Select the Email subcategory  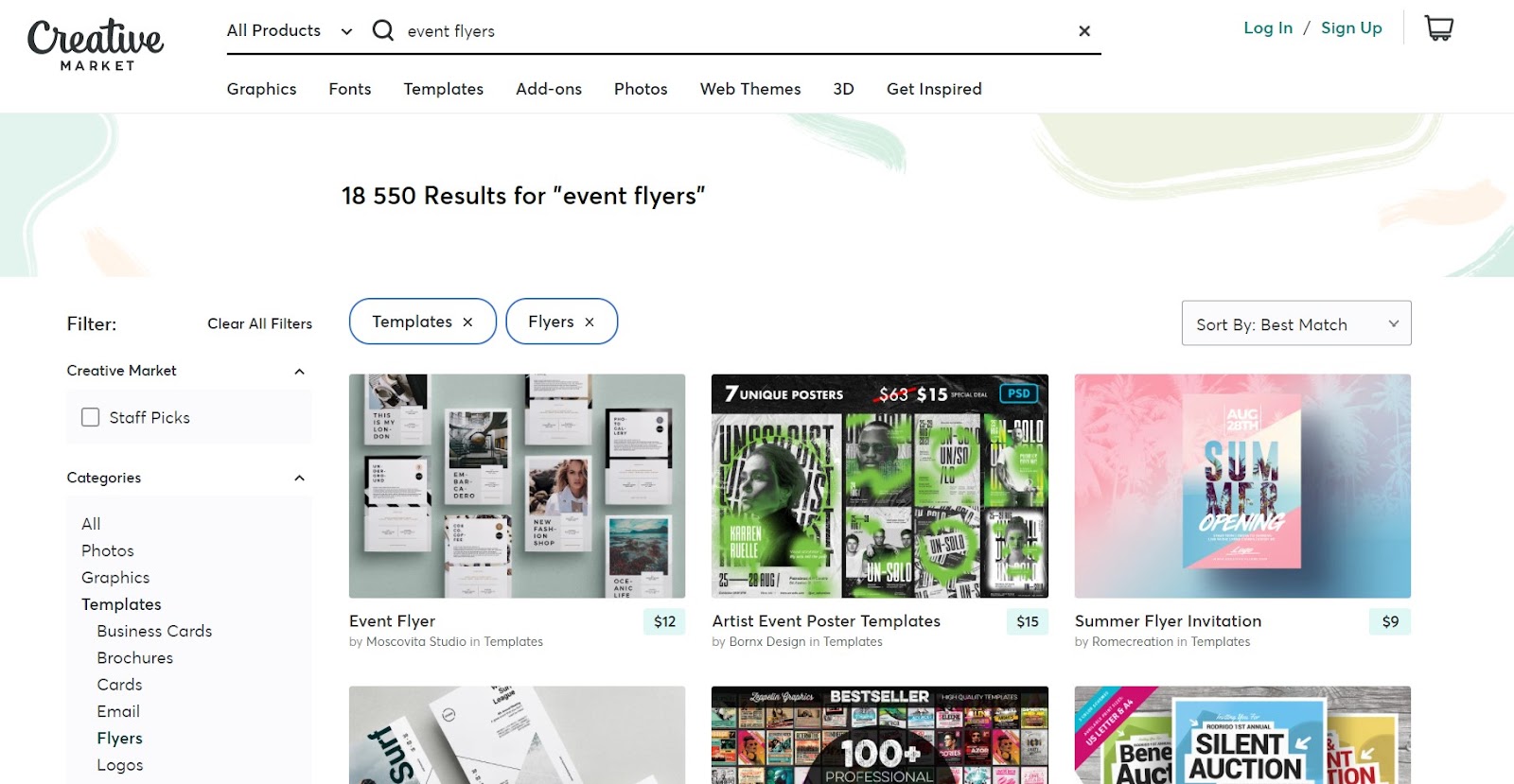point(118,711)
